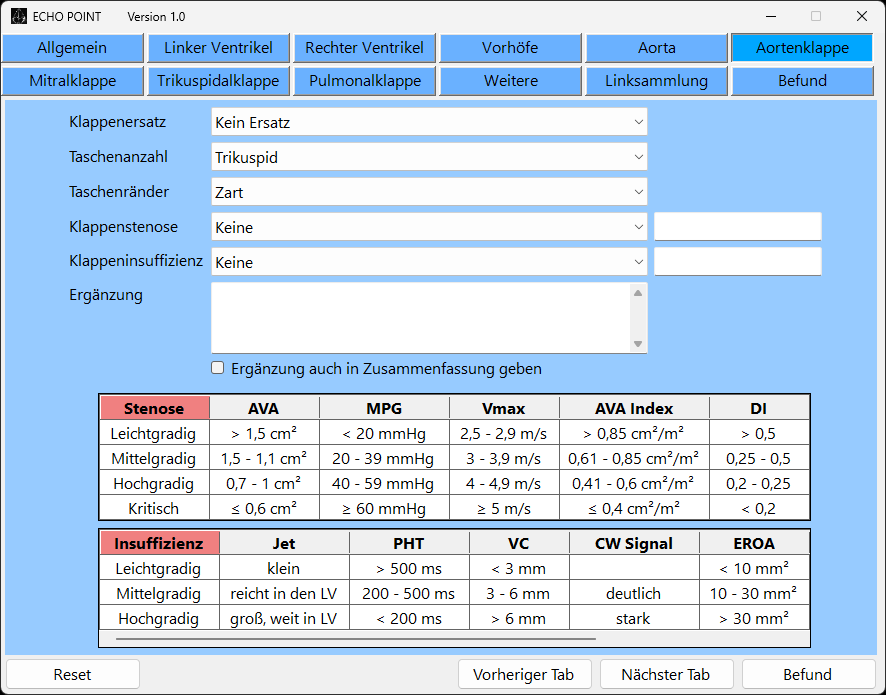
Task: Click the Vorheriger Tab button
Action: 525,674
